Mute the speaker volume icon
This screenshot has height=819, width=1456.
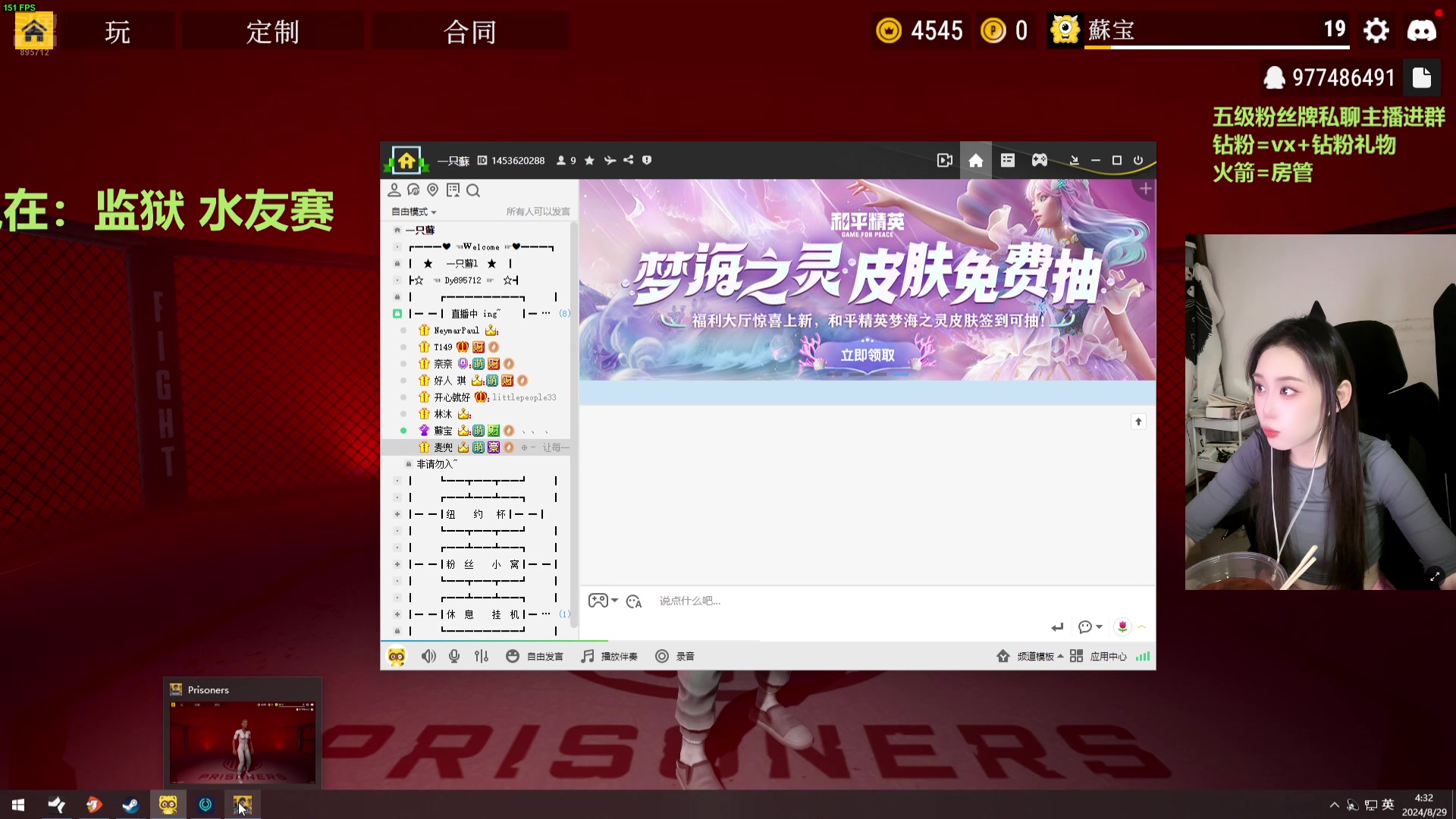(428, 656)
